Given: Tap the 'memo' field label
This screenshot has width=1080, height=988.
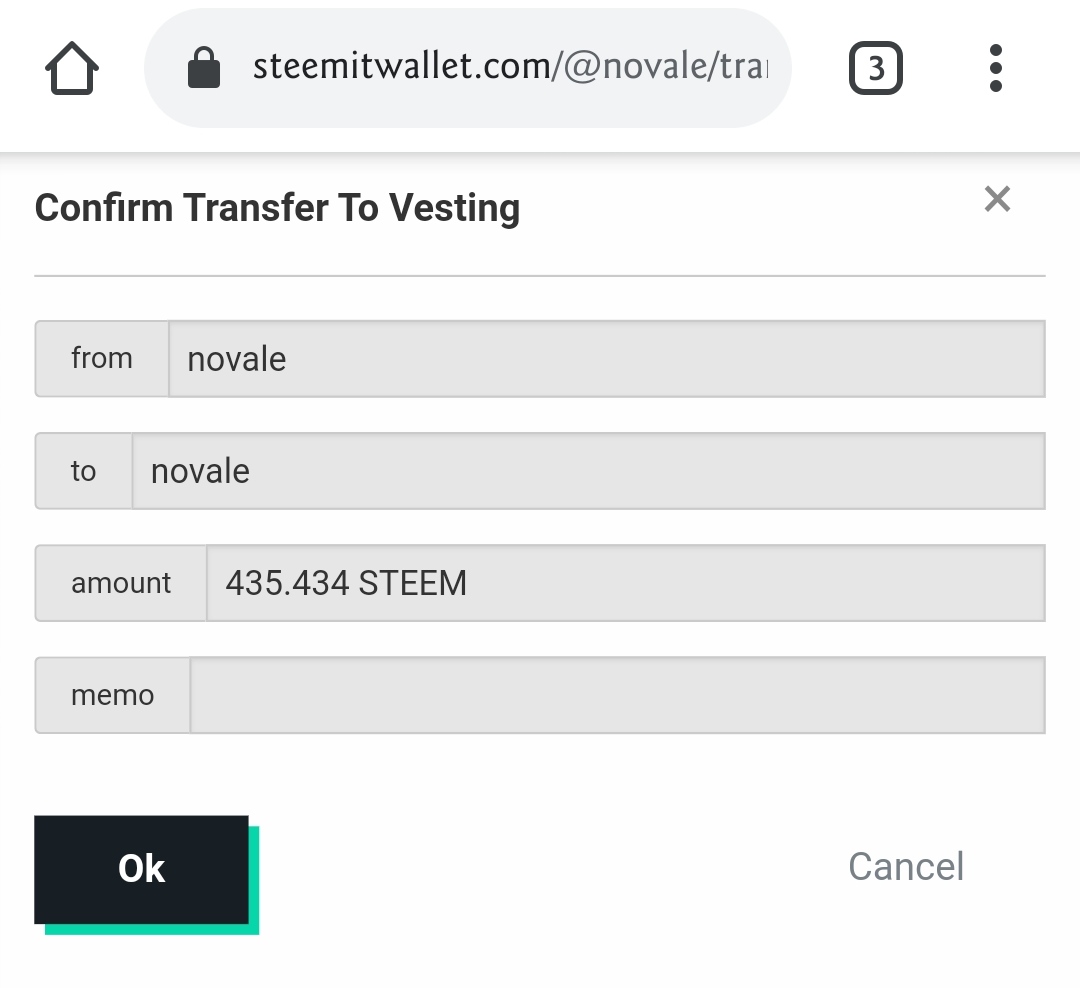Looking at the screenshot, I should (113, 695).
